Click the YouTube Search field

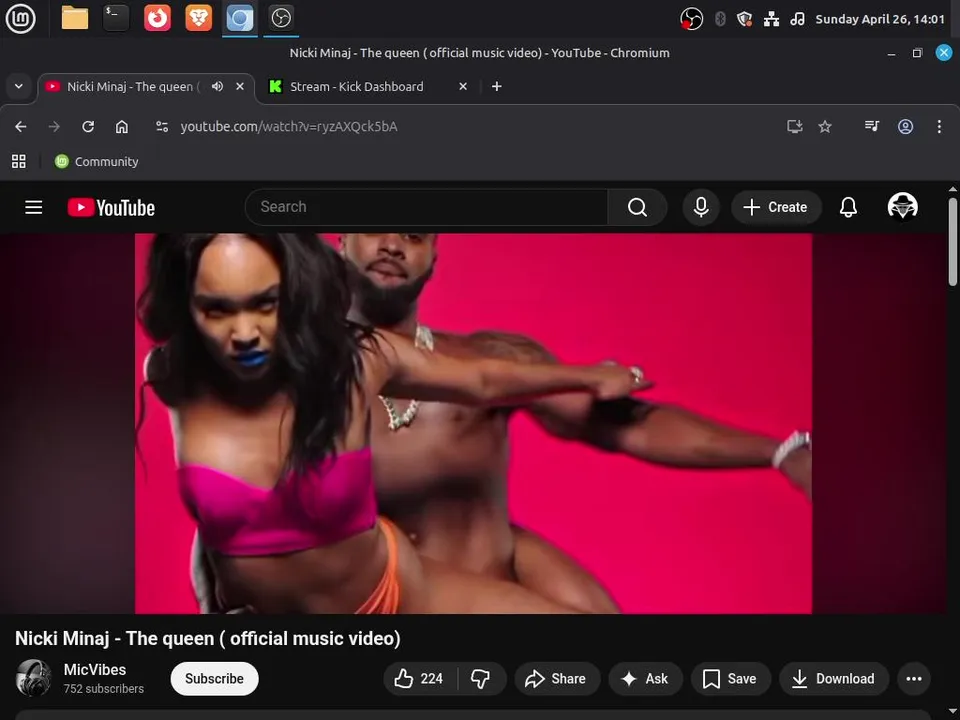(426, 207)
